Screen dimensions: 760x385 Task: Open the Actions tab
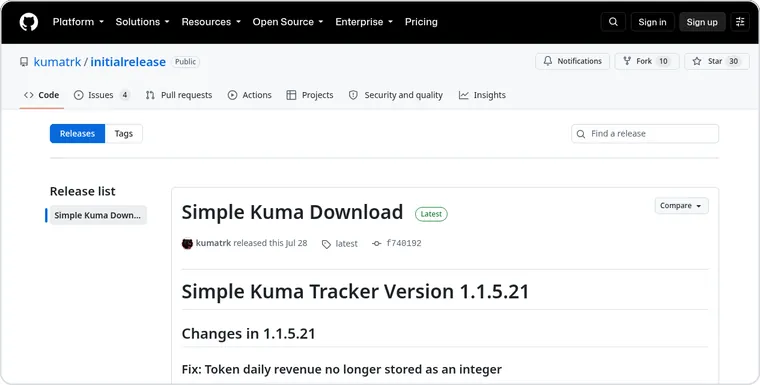point(250,95)
